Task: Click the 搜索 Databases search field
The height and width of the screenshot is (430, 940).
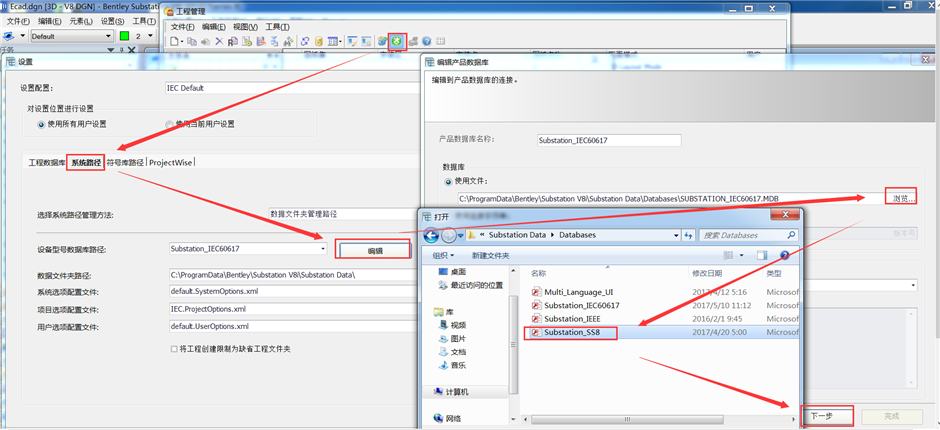Action: [x=748, y=235]
